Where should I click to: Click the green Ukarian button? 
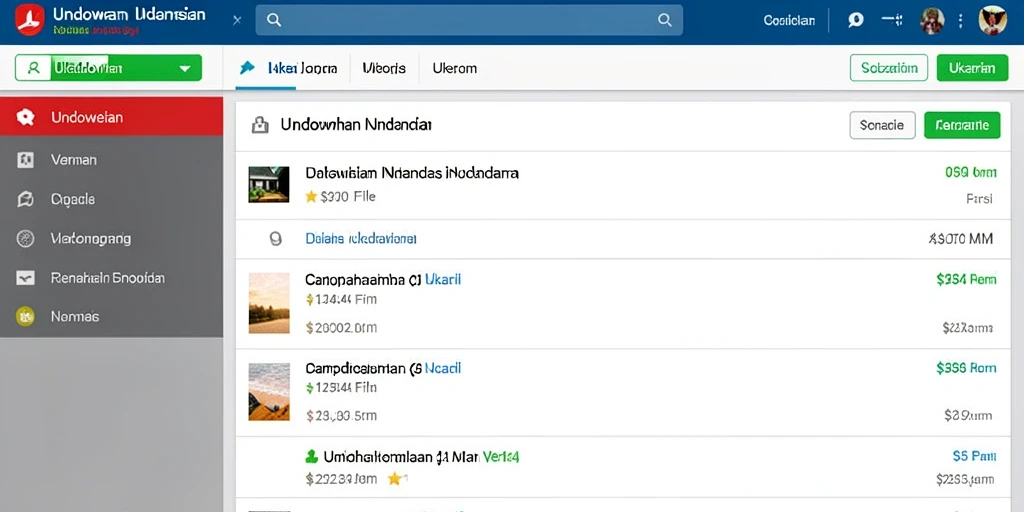pos(972,68)
